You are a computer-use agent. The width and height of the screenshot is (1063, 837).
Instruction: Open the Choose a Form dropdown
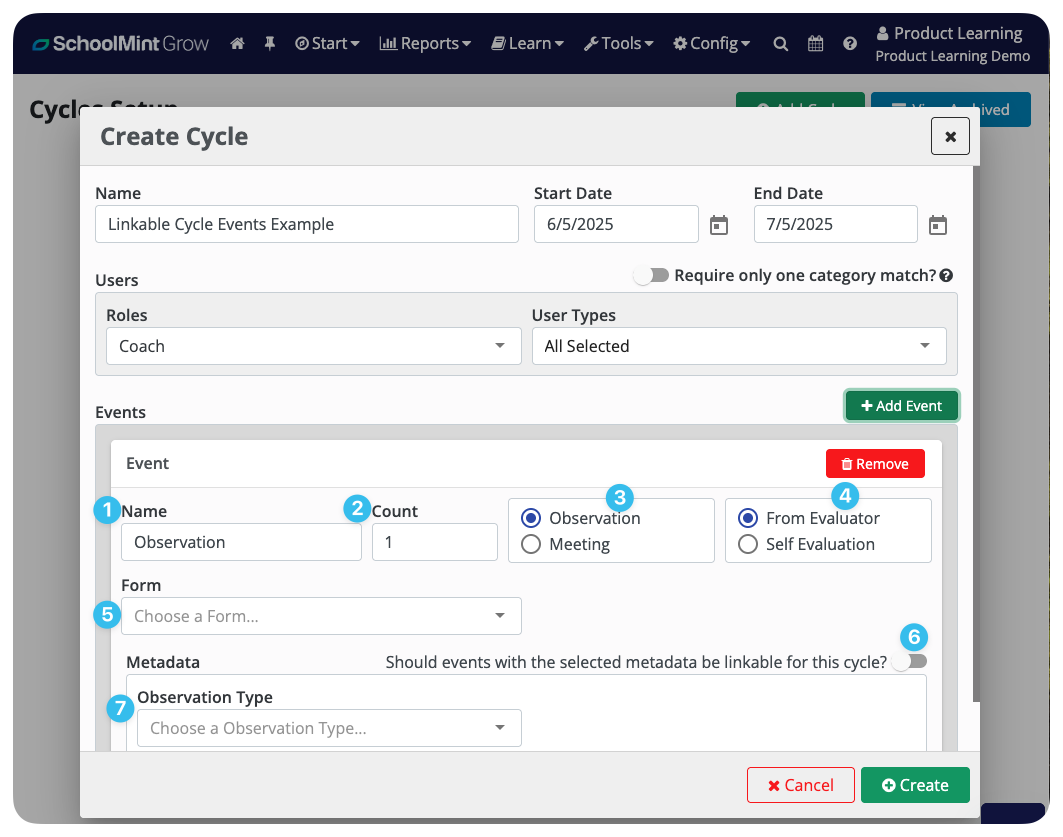pyautogui.click(x=321, y=616)
